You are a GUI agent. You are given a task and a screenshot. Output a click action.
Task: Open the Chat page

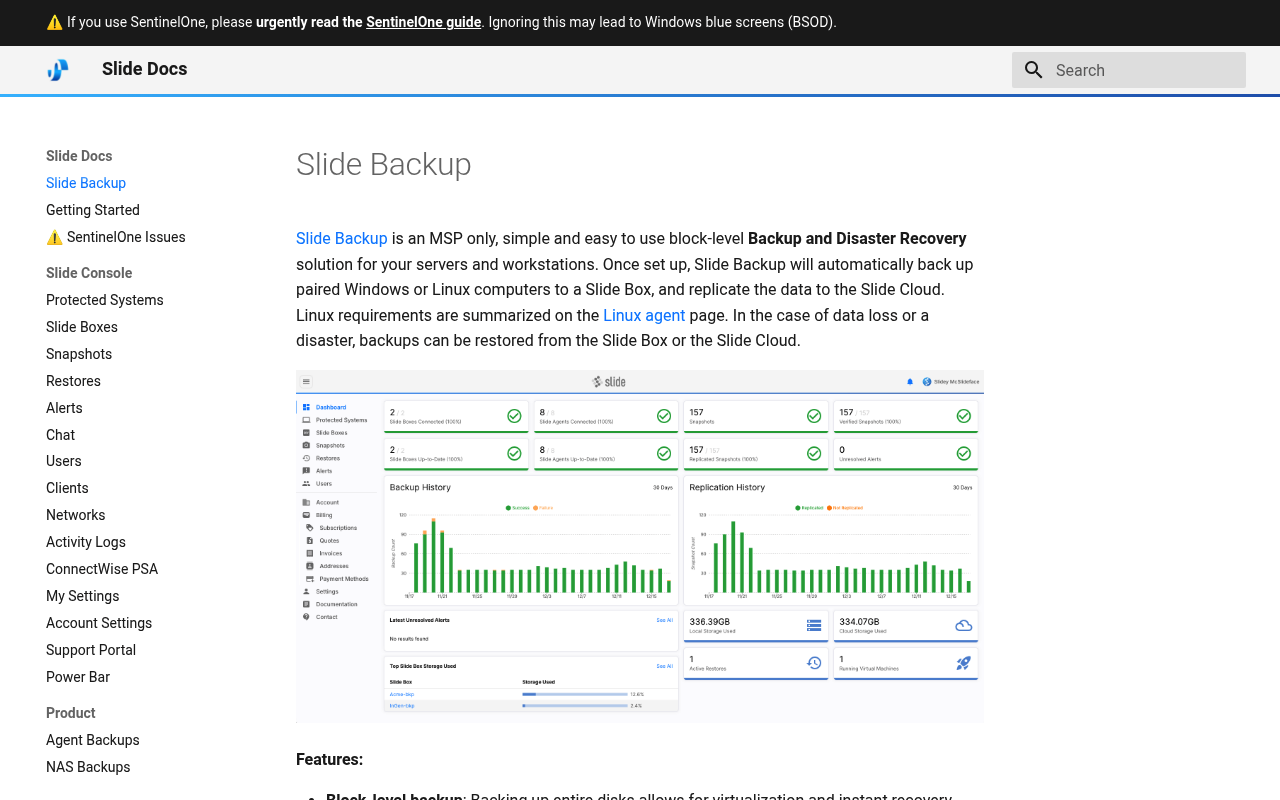point(60,435)
